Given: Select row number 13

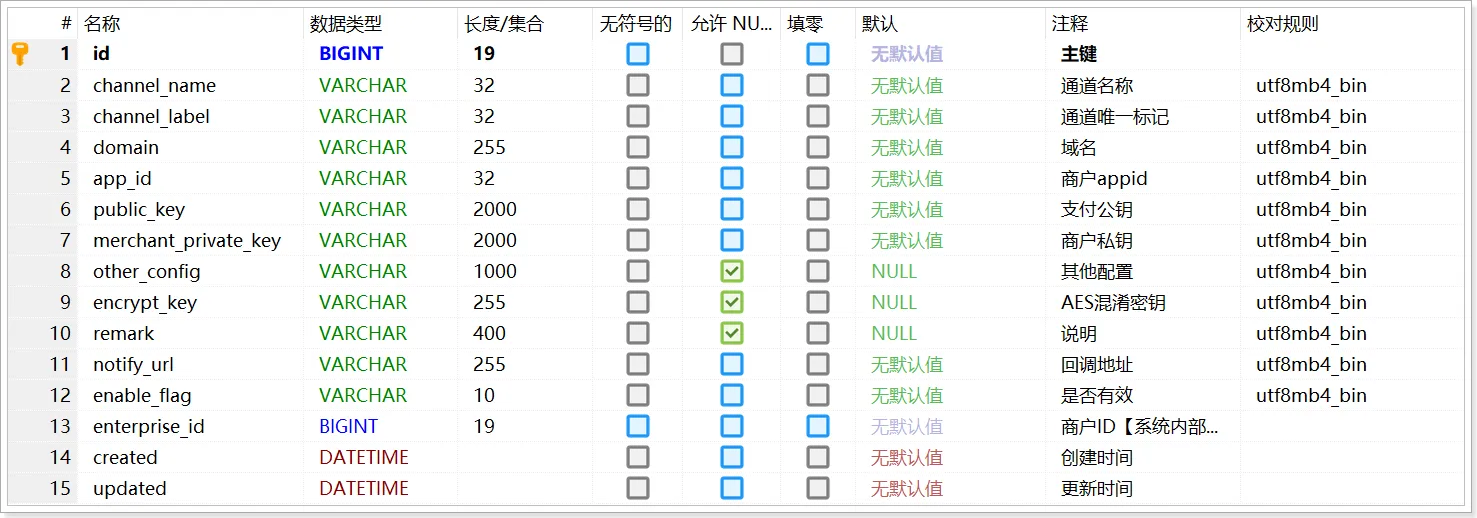Looking at the screenshot, I should pyautogui.click(x=61, y=426).
